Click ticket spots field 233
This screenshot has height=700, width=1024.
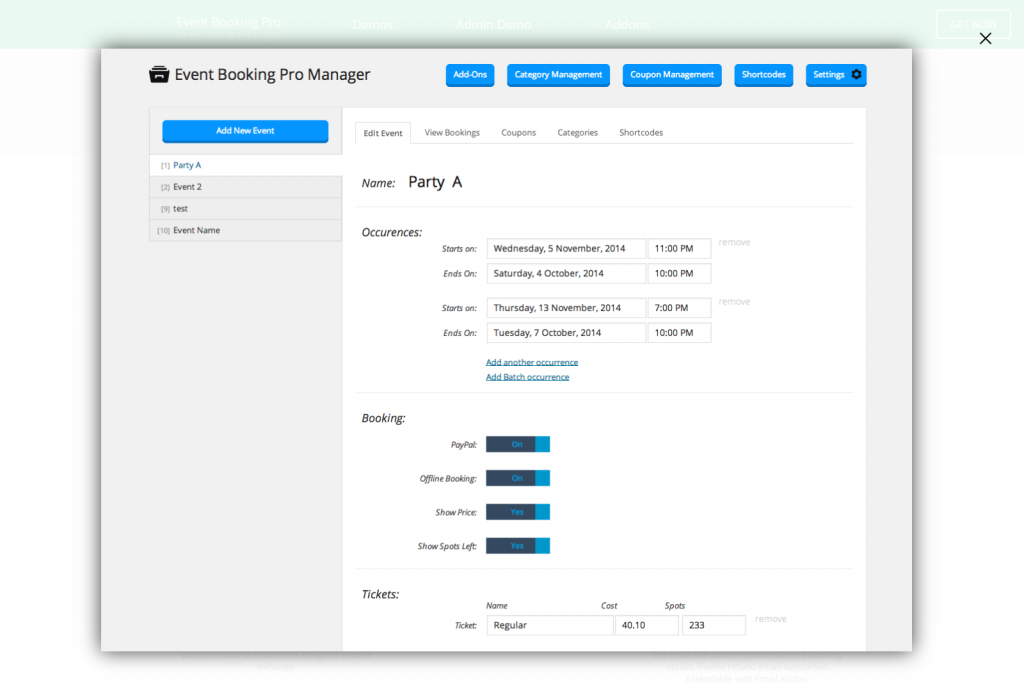(714, 626)
